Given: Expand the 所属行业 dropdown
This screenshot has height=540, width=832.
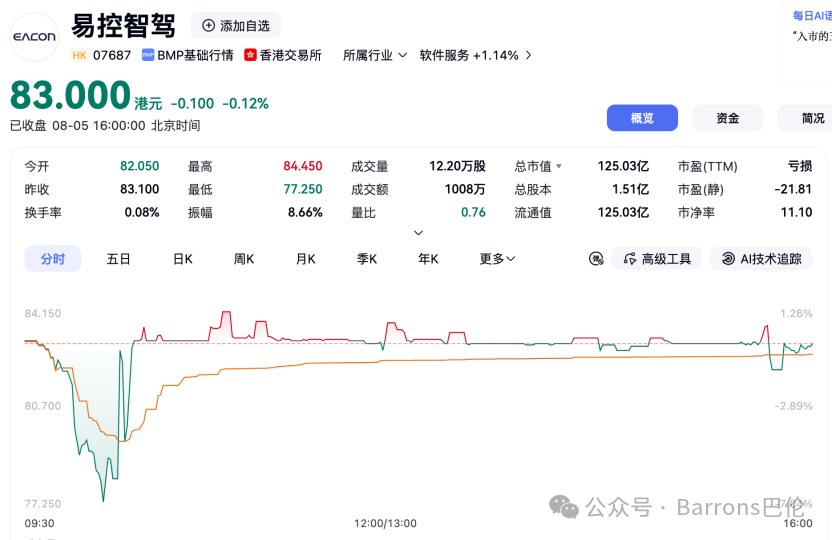Looking at the screenshot, I should (x=375, y=55).
